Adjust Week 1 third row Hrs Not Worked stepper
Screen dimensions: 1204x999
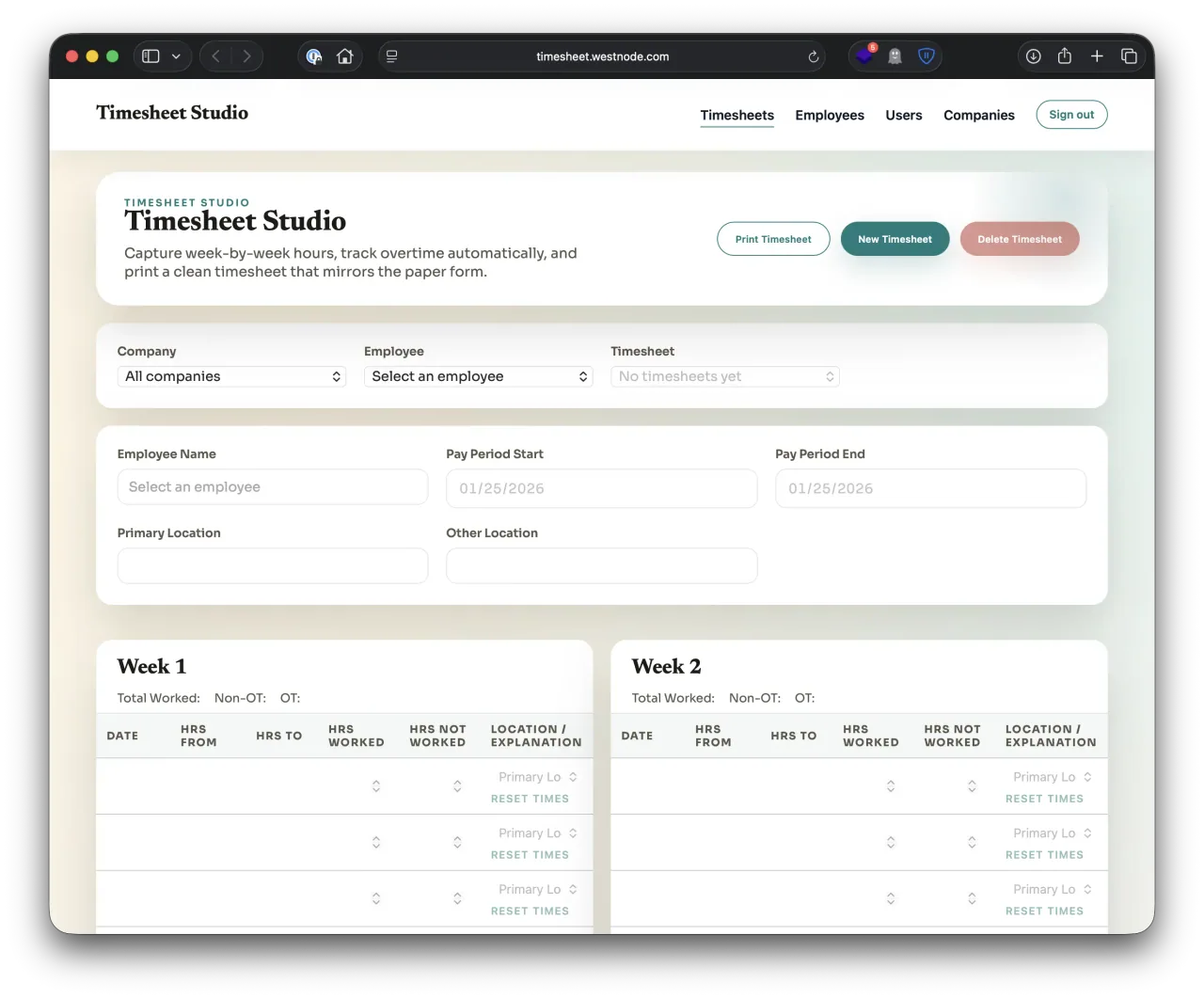pos(457,899)
